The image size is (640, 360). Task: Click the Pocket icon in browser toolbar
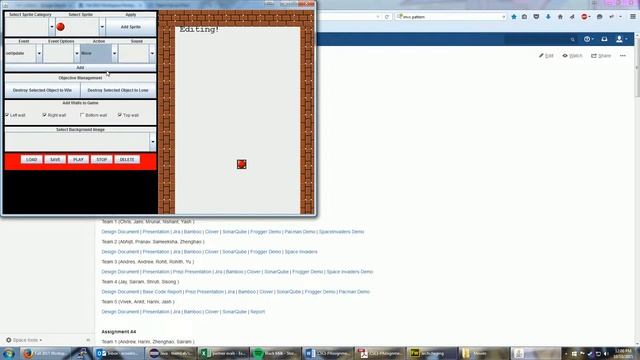[536, 17]
